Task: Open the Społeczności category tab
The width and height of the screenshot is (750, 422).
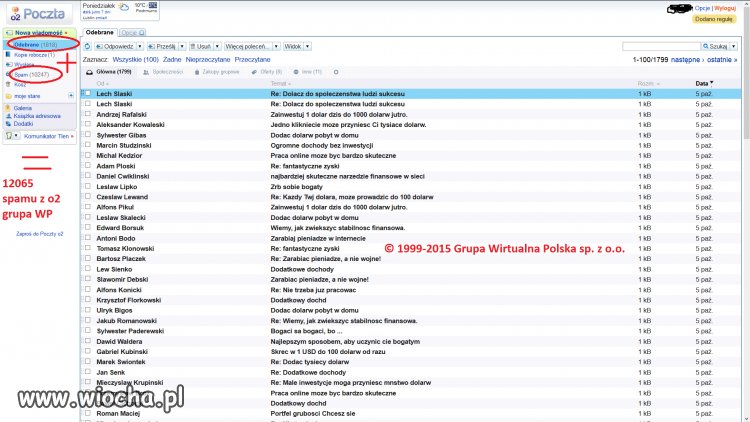Action: pyautogui.click(x=164, y=72)
